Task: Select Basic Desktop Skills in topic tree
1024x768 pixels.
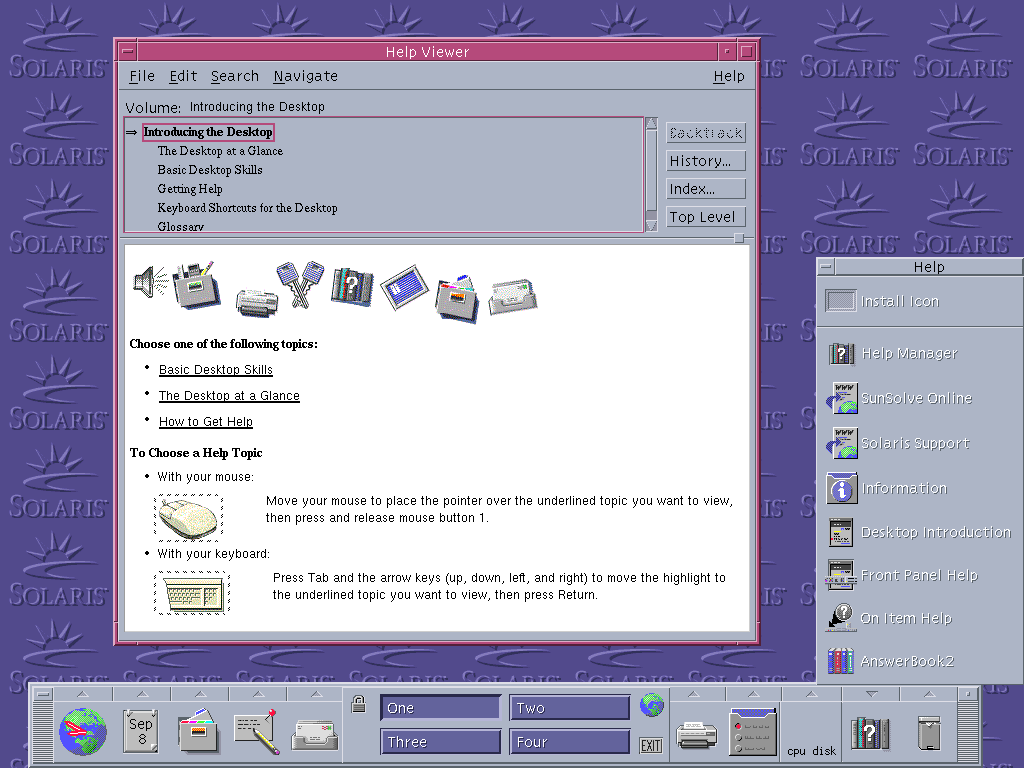Action: pyautogui.click(x=210, y=170)
